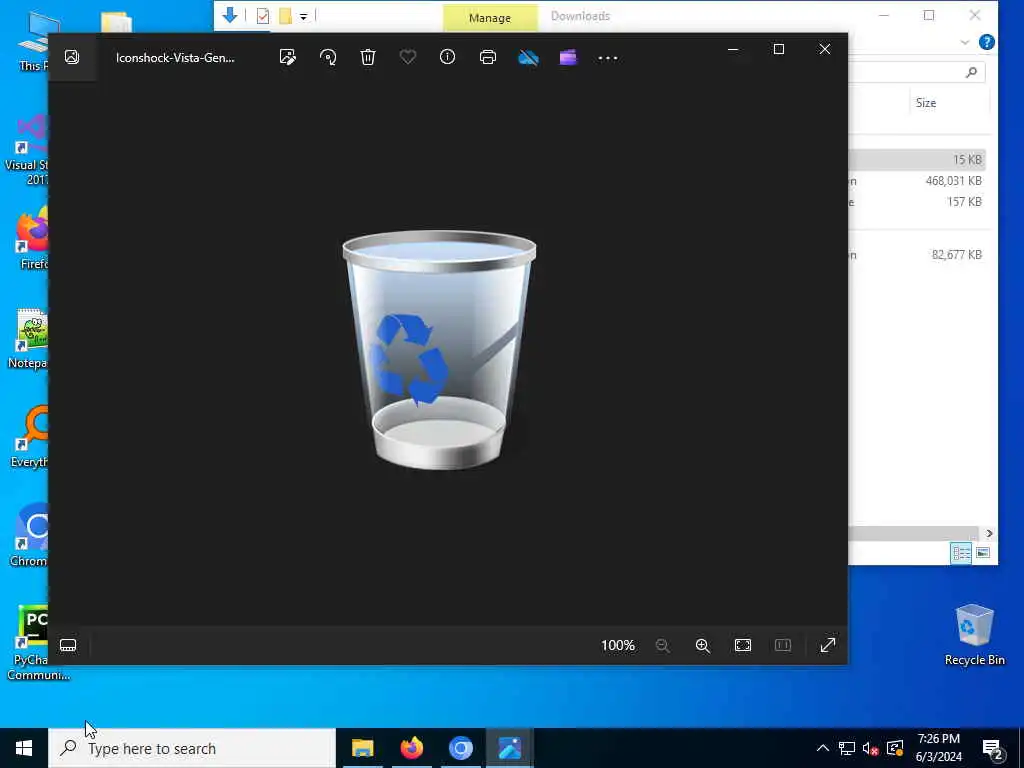
Task: Open the notification Action Center icon
Action: [x=993, y=749]
